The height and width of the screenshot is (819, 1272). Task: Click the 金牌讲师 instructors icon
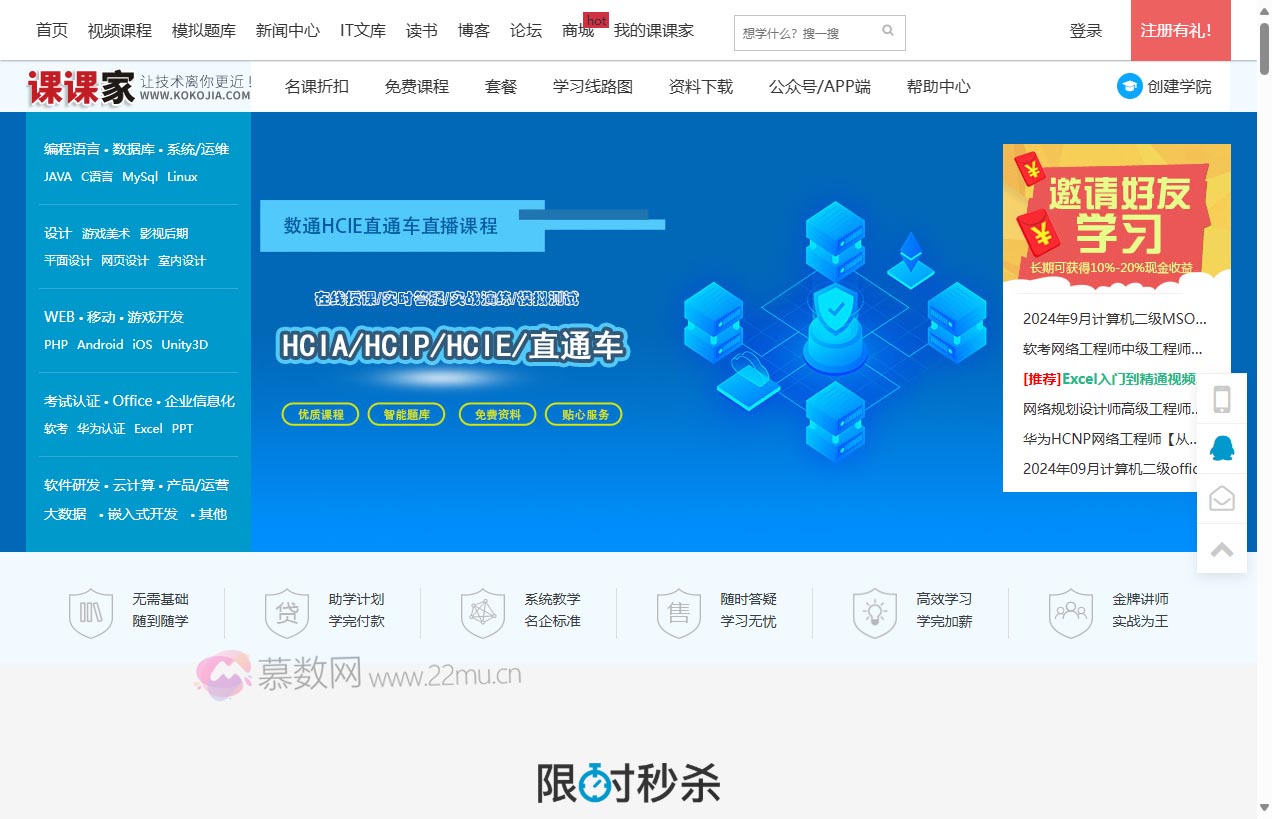pos(1071,611)
